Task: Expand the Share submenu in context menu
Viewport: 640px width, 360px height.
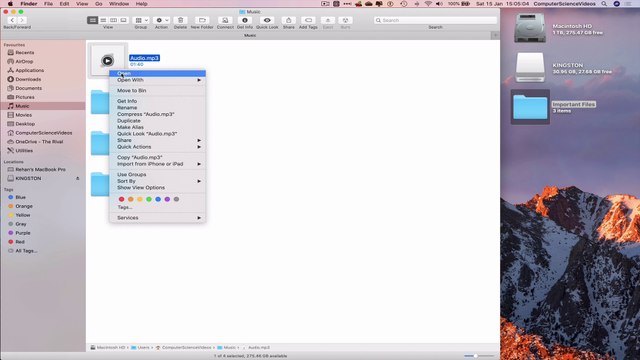Action: pos(158,140)
